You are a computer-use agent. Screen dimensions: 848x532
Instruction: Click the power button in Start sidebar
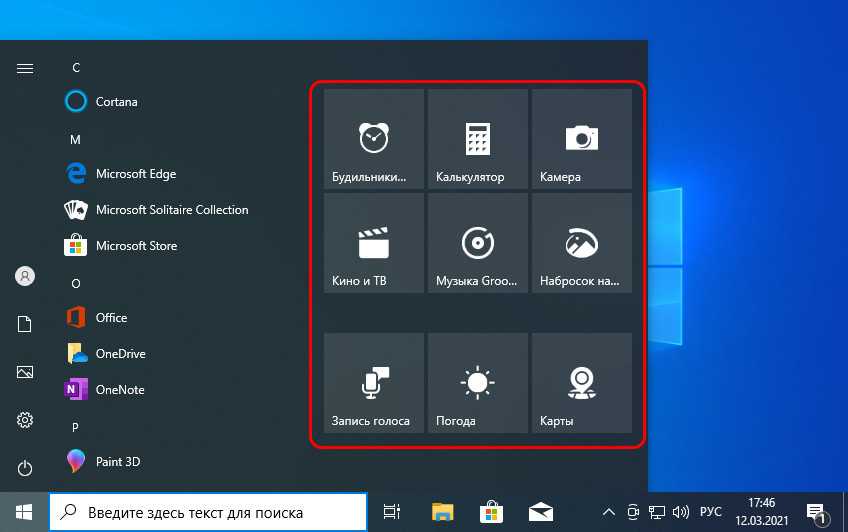point(25,468)
